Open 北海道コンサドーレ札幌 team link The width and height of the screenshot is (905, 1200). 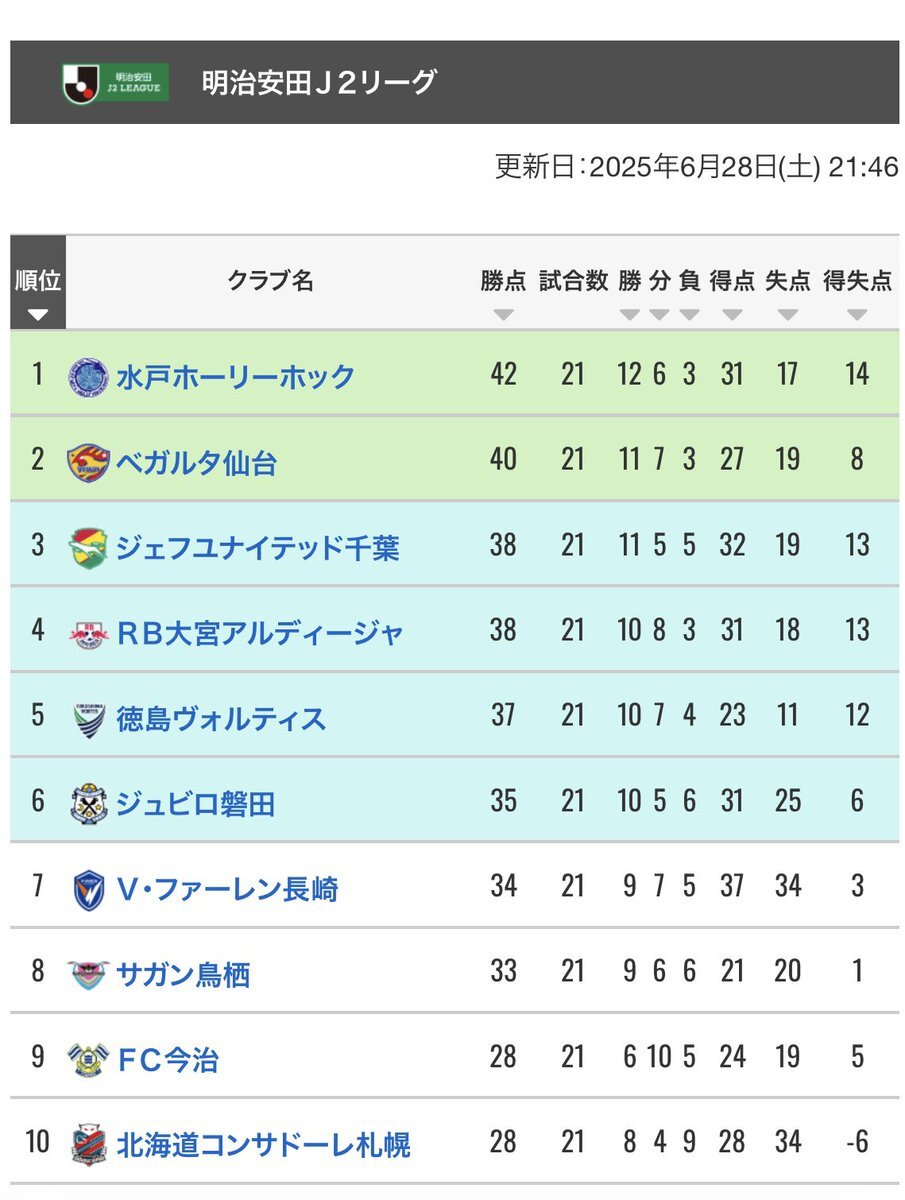coord(263,1145)
